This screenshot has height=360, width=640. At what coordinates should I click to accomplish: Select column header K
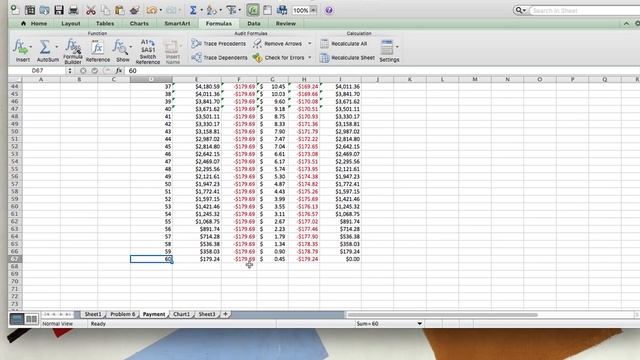[409, 79]
